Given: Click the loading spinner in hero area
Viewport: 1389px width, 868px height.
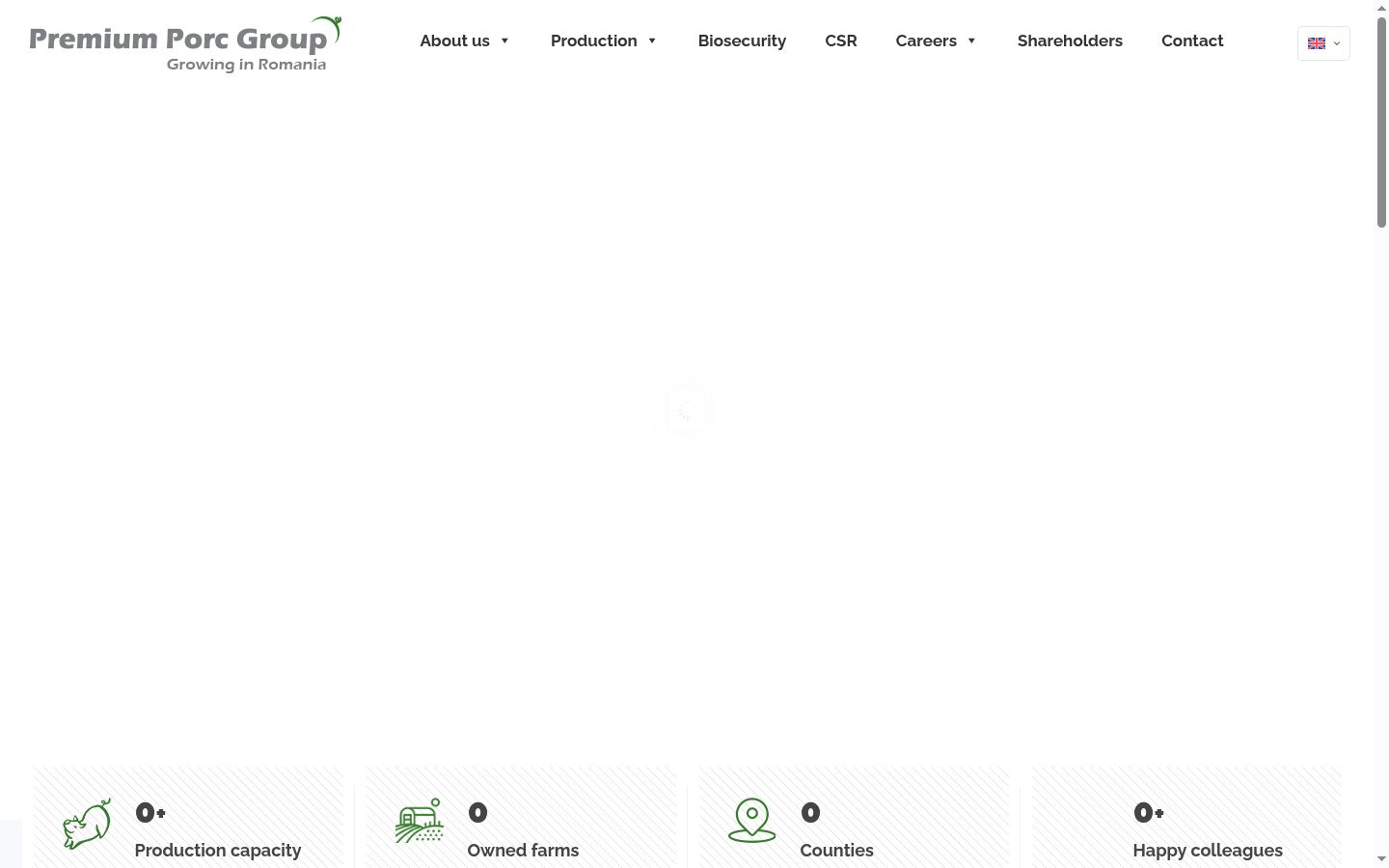Looking at the screenshot, I should click(x=685, y=410).
